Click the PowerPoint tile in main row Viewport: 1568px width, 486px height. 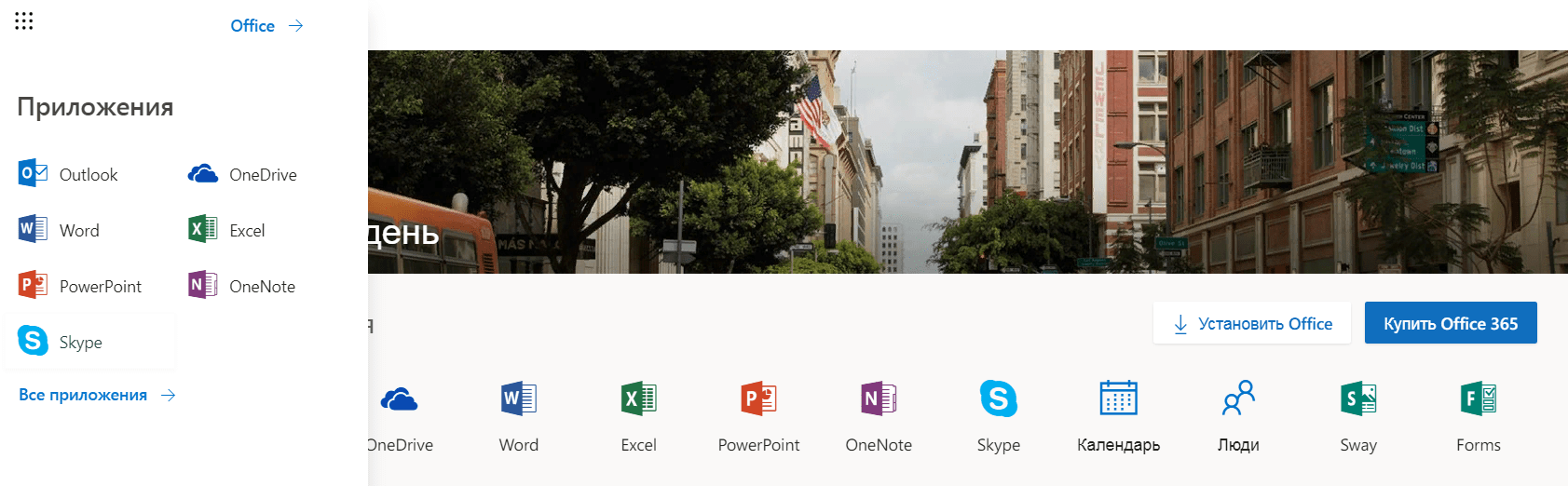pos(758,416)
